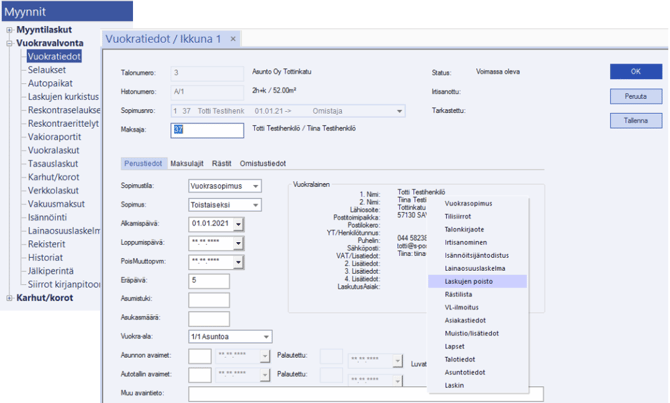Expand the Karhut/korot root node

9,297
